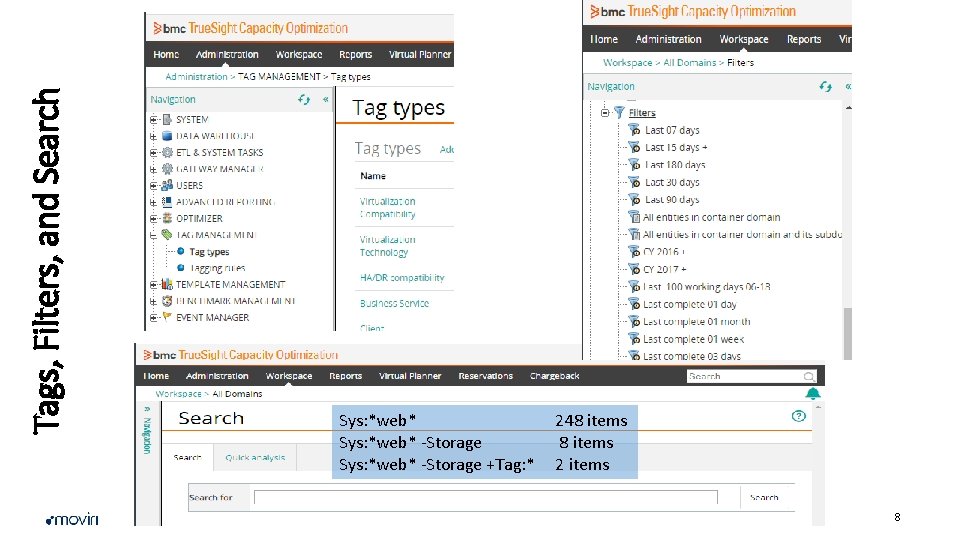This screenshot has height=540, width=960.
Task: Select Last complete 01 day filter
Action: click(689, 304)
